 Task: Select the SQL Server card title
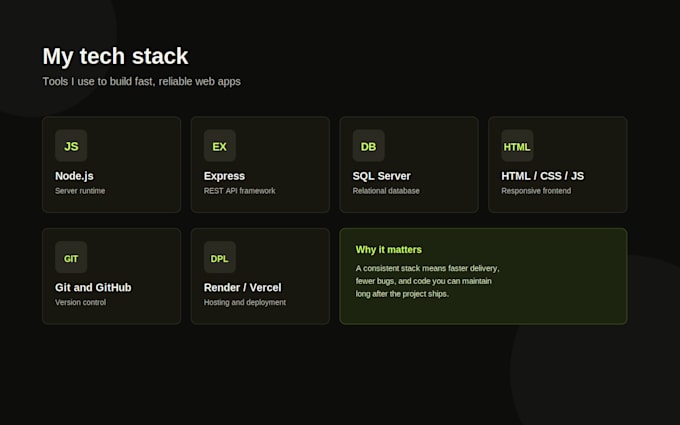click(382, 176)
